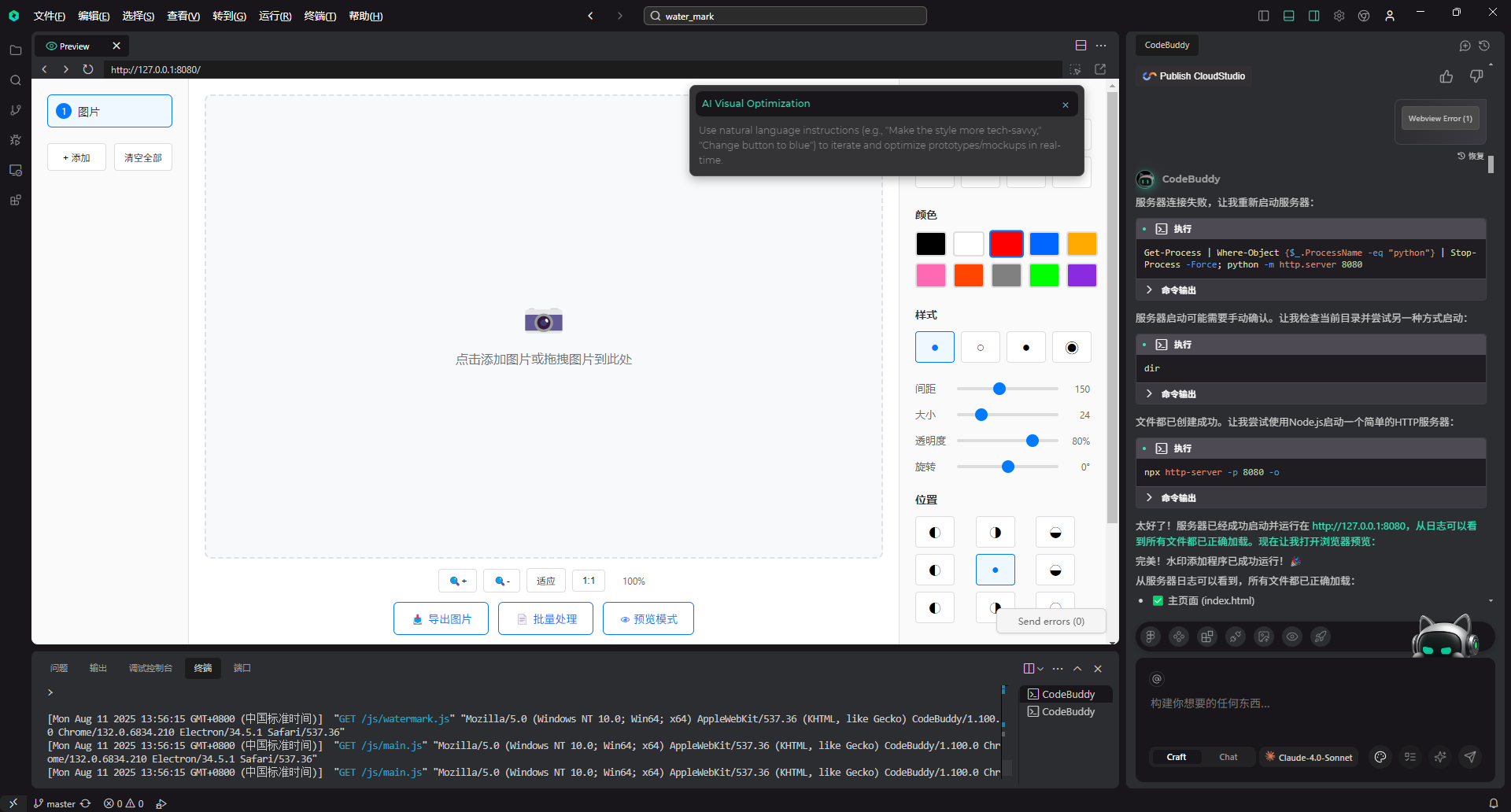The height and width of the screenshot is (812, 1511).
Task: Adjust the 透明度 opacity slider
Action: click(x=1007, y=441)
